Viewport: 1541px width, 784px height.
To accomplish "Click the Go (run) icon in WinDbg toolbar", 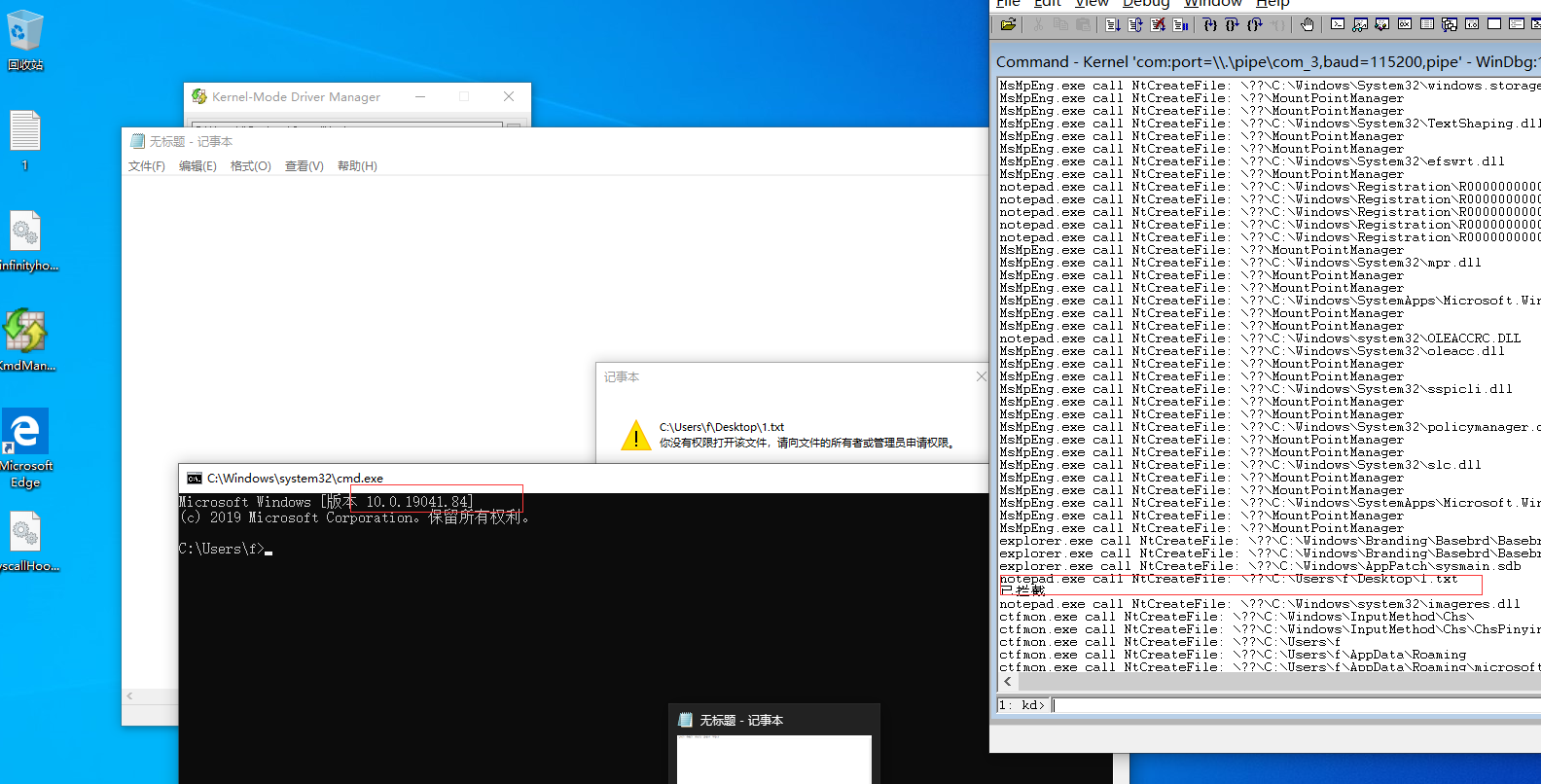I will point(1113,24).
